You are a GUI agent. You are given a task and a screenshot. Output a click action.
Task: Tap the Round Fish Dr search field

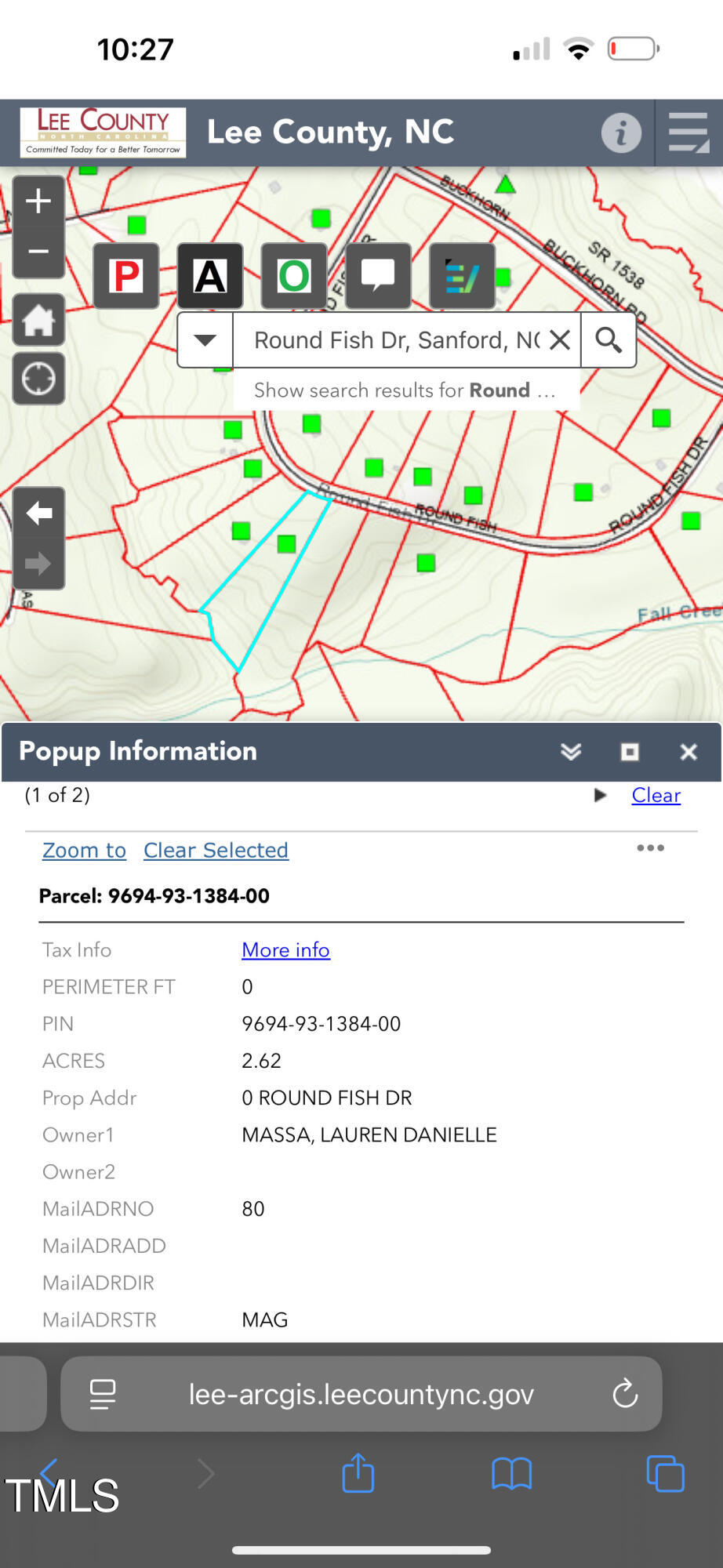396,340
